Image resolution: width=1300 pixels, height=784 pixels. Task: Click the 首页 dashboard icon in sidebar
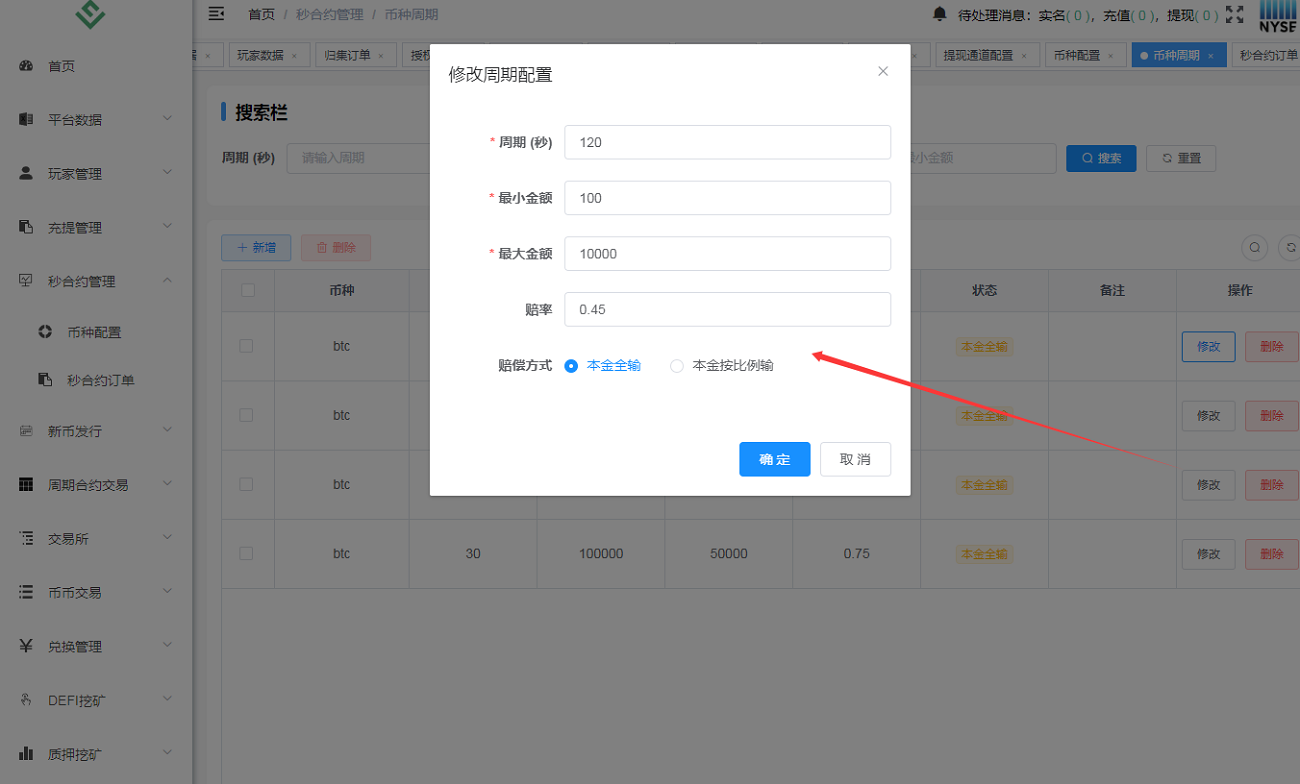[x=27, y=66]
